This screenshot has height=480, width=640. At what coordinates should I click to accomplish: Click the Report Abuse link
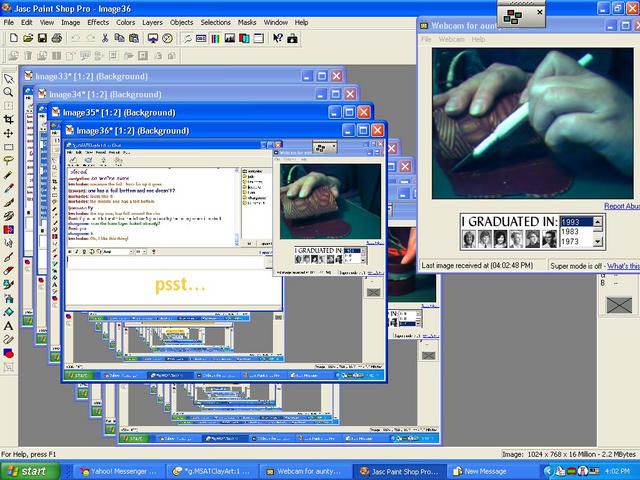click(622, 206)
